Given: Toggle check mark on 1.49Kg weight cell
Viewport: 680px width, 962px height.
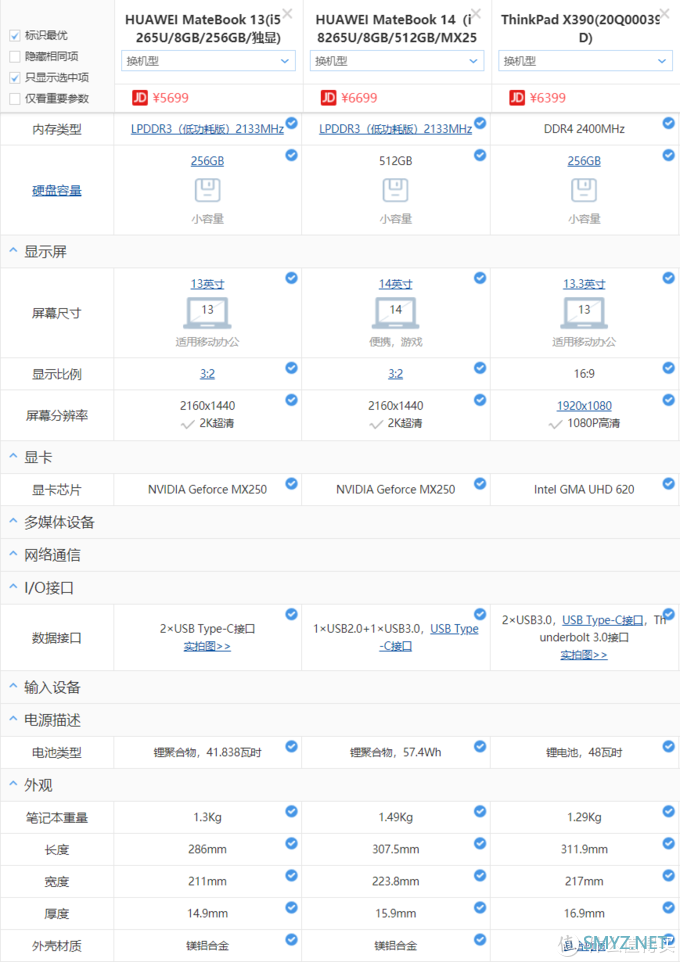Looking at the screenshot, I should point(480,811).
